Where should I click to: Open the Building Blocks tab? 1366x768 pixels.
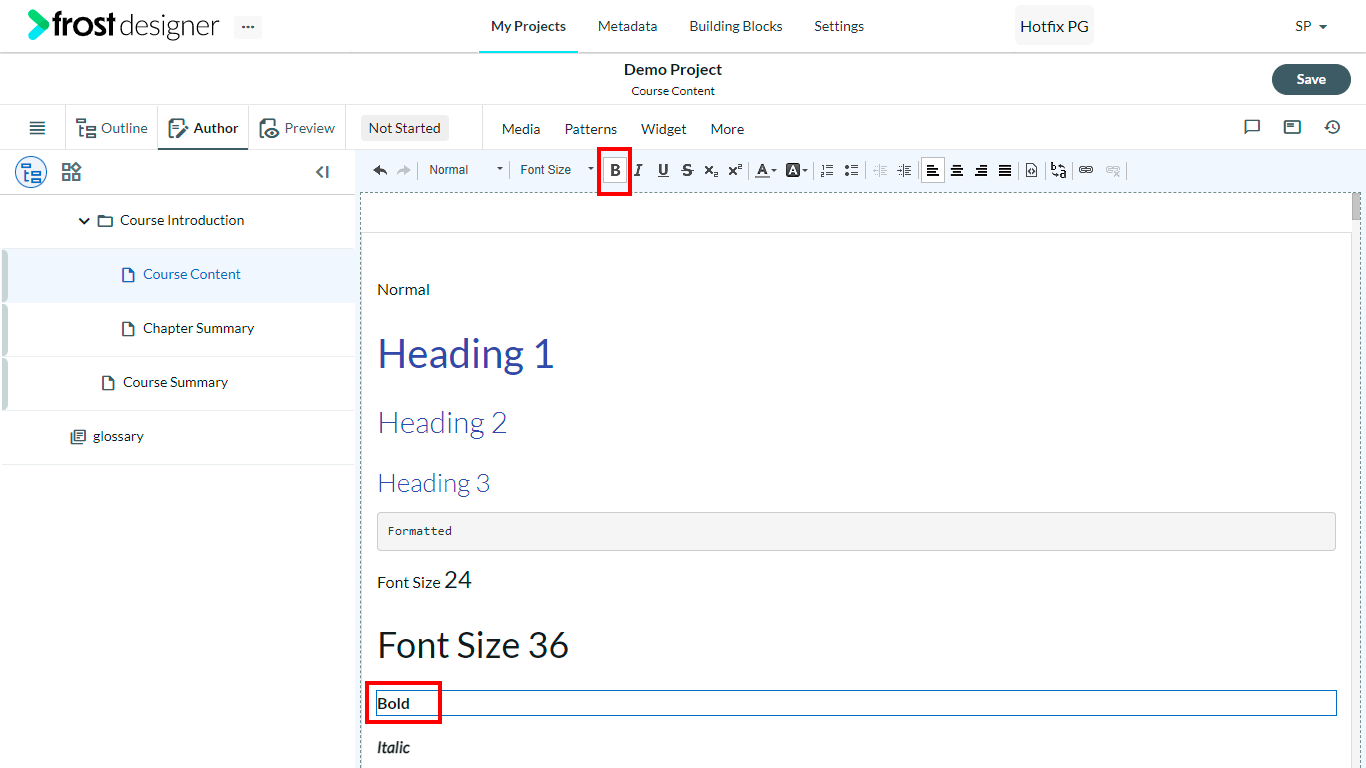(736, 27)
